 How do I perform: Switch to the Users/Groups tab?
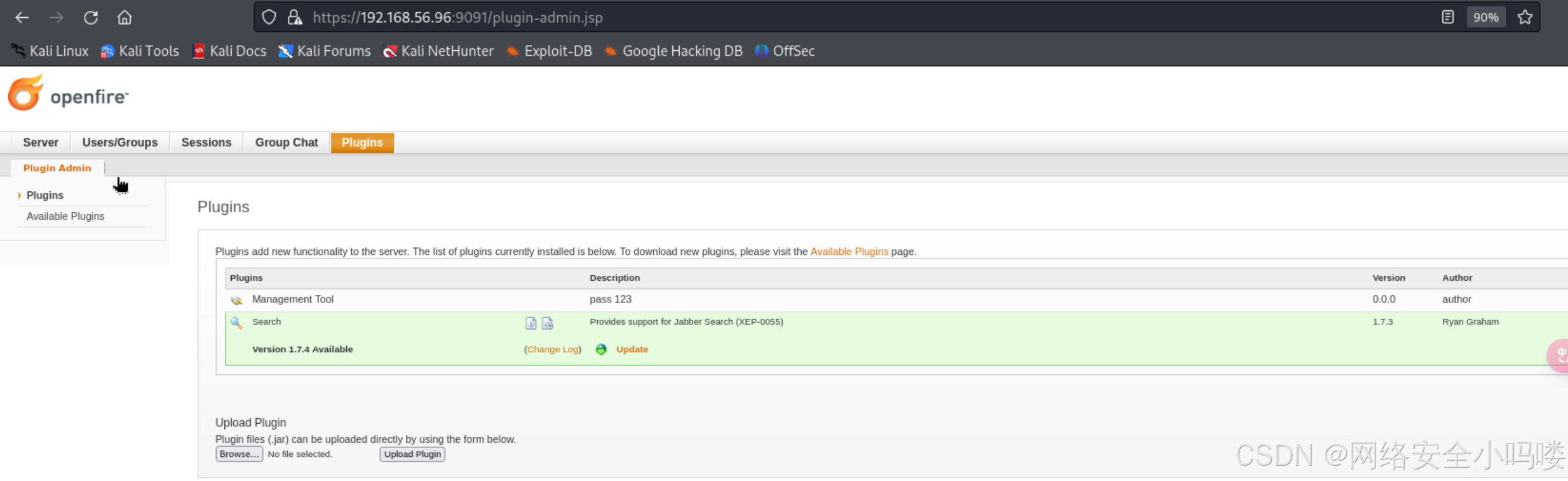tap(120, 142)
